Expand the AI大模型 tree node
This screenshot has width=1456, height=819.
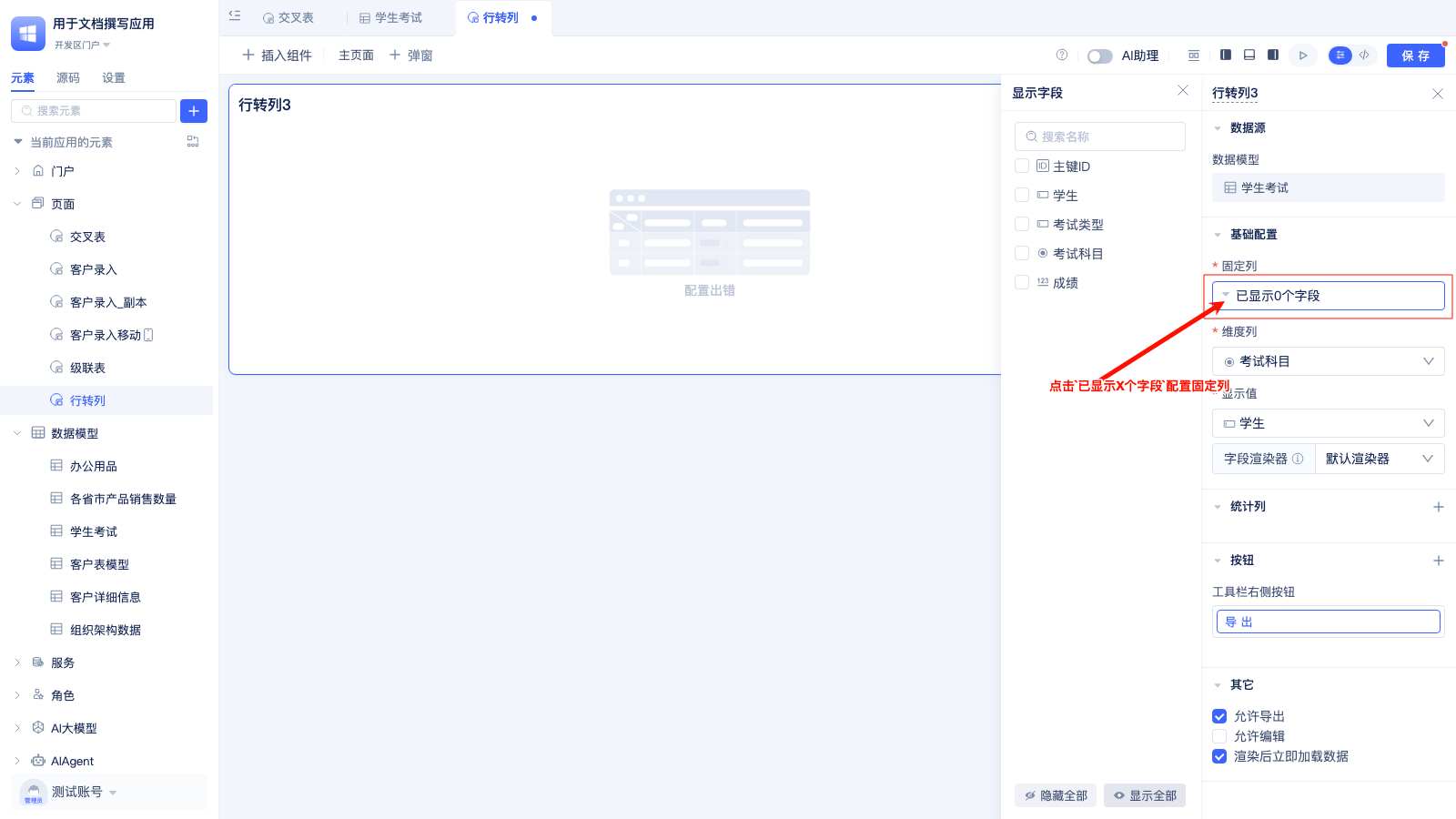point(17,728)
